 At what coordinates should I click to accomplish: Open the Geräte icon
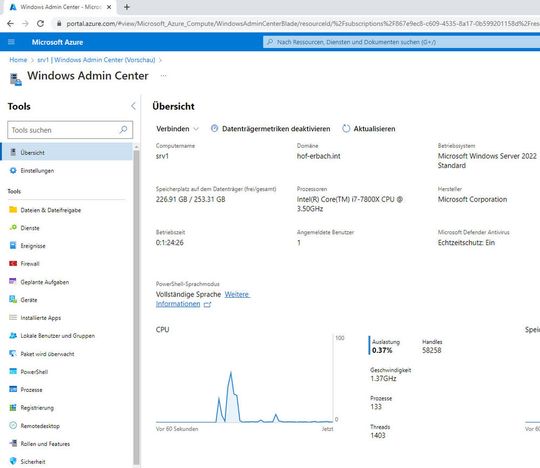[x=13, y=300]
